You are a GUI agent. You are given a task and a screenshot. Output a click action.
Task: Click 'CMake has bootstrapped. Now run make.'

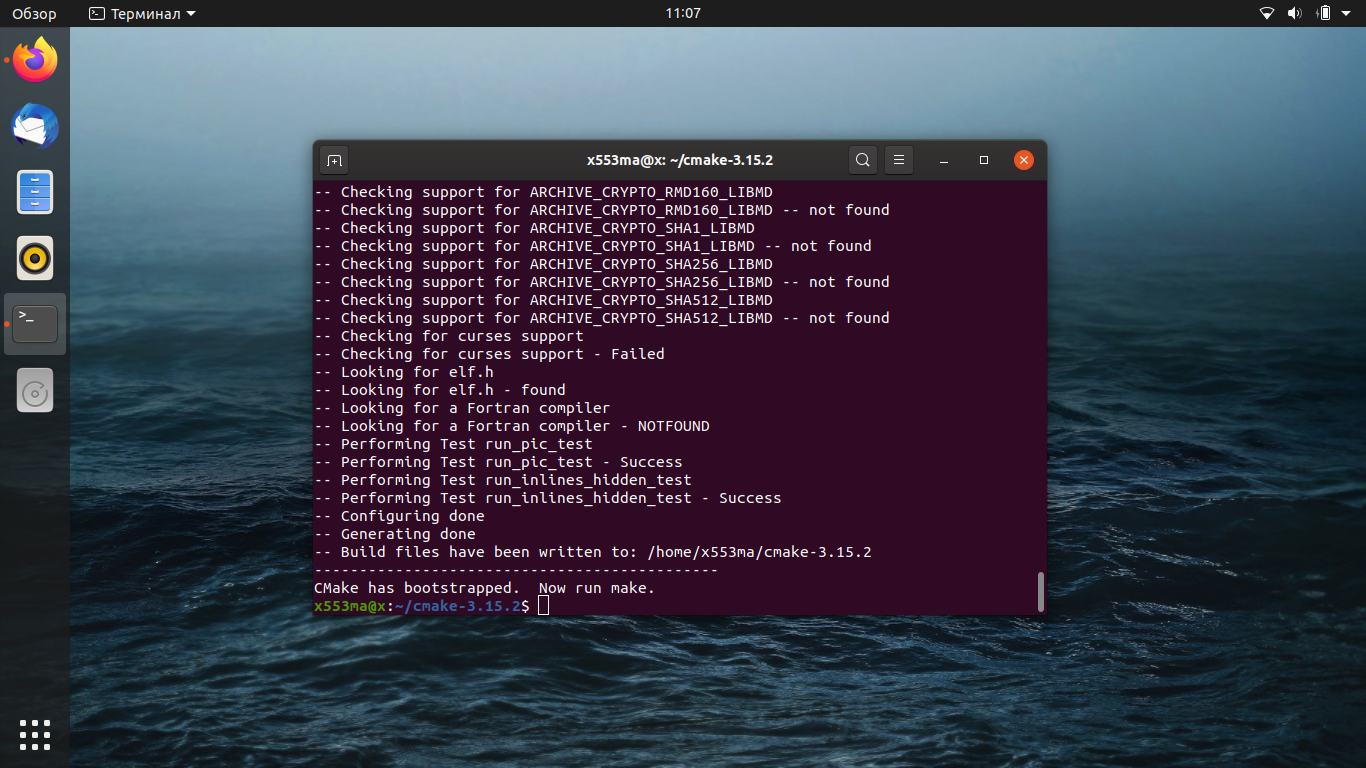[484, 588]
